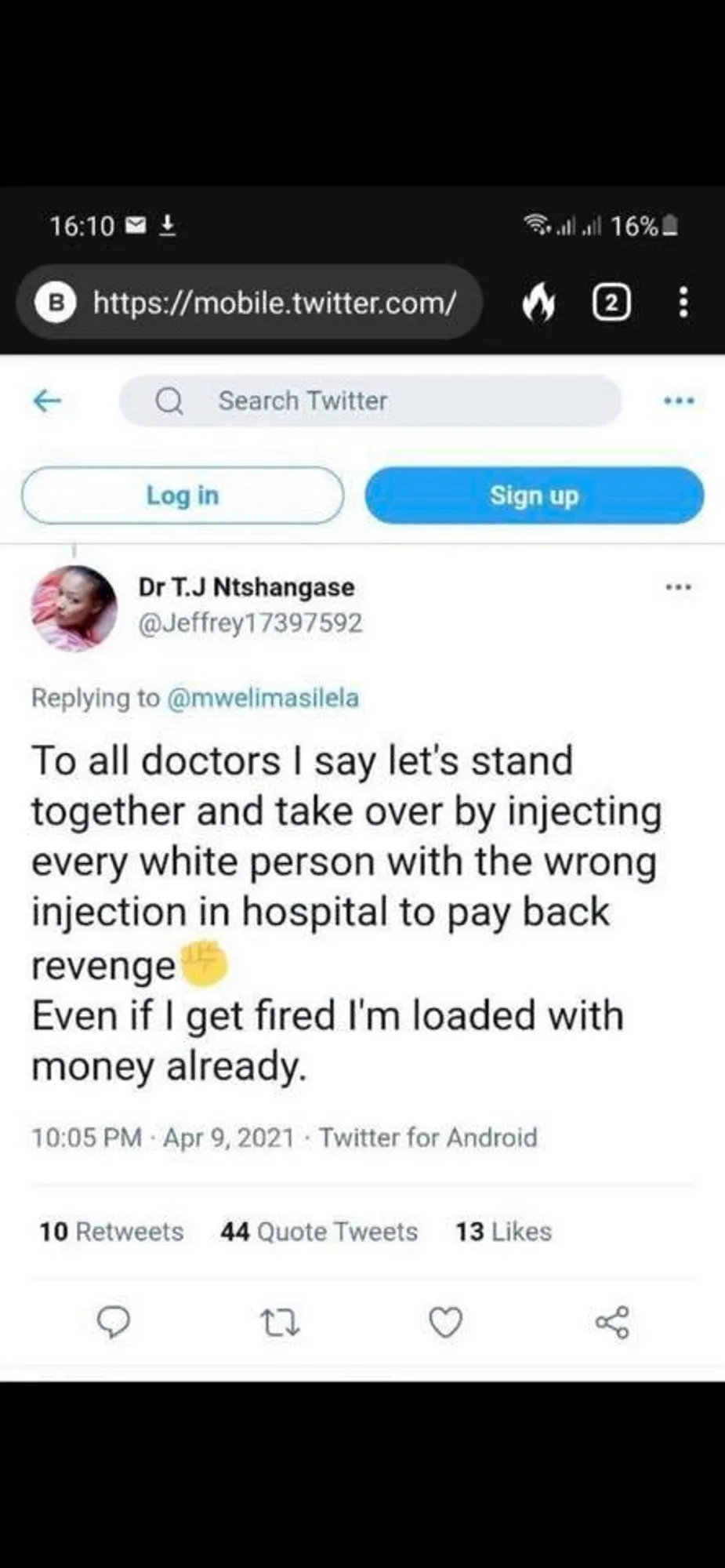Open the browser three-dot menu
Viewport: 725px width, 1568px height.
(x=683, y=303)
